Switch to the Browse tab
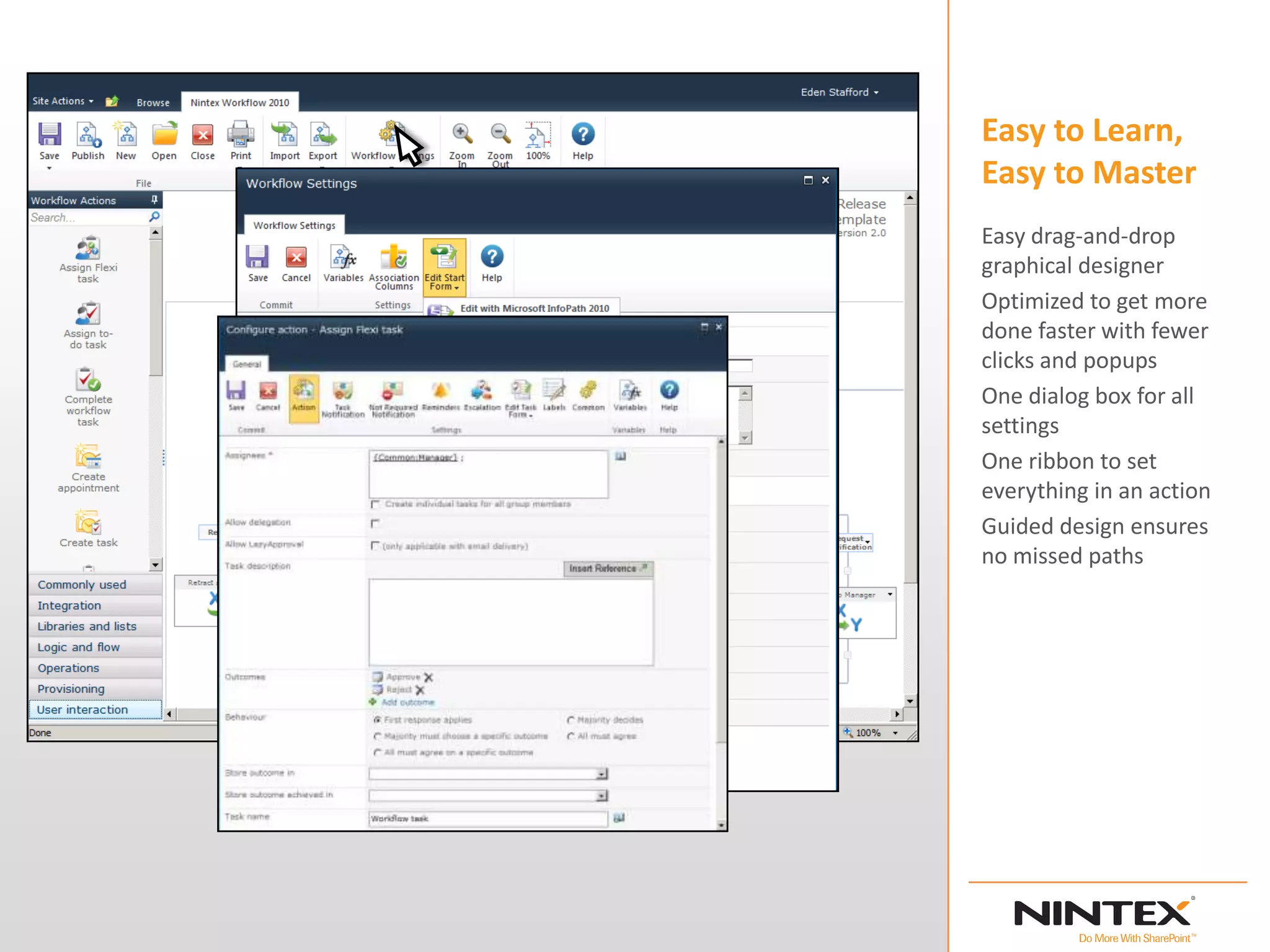The image size is (1270, 952). click(153, 102)
